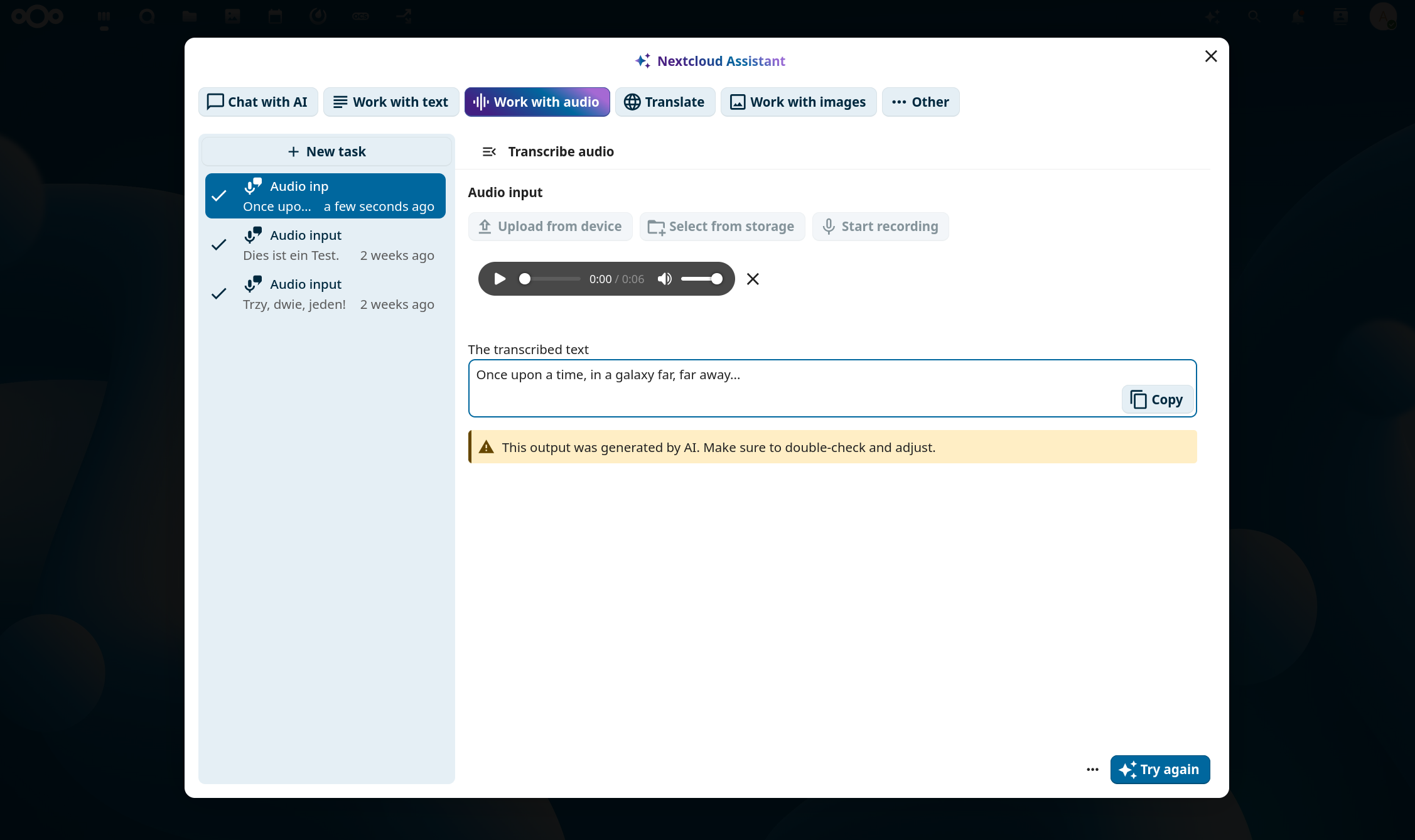Switch to Chat with AI tab
The image size is (1415, 840).
coord(257,102)
